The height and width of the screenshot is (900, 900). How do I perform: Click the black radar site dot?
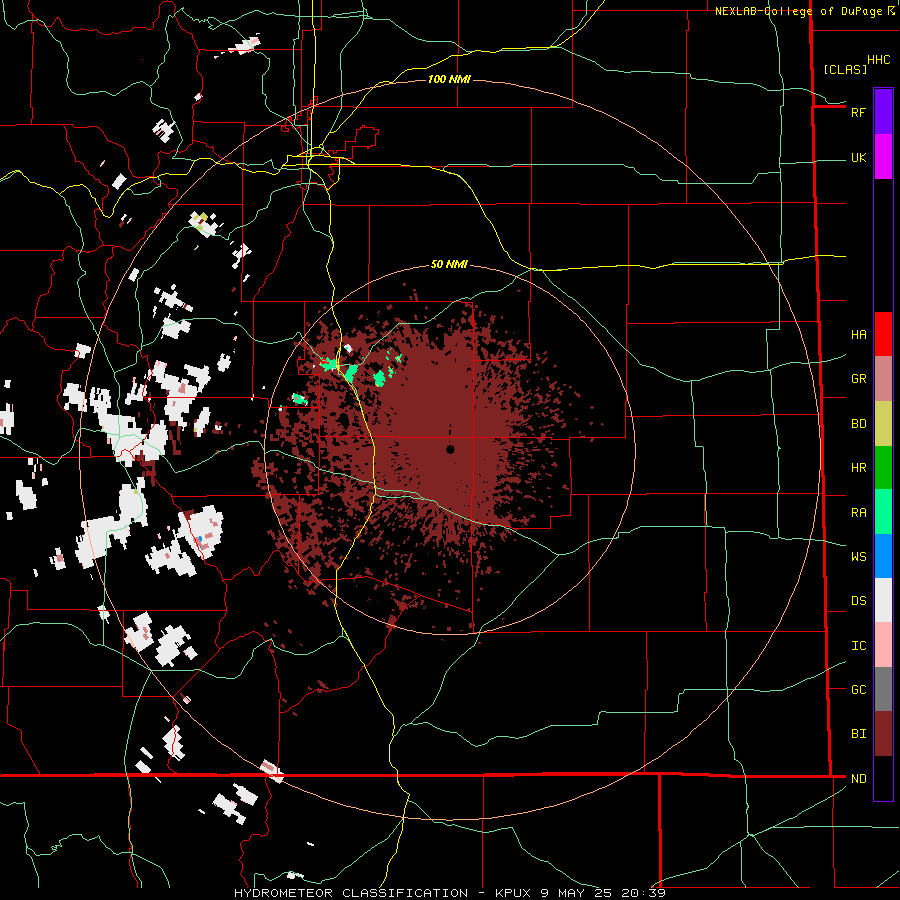(450, 449)
